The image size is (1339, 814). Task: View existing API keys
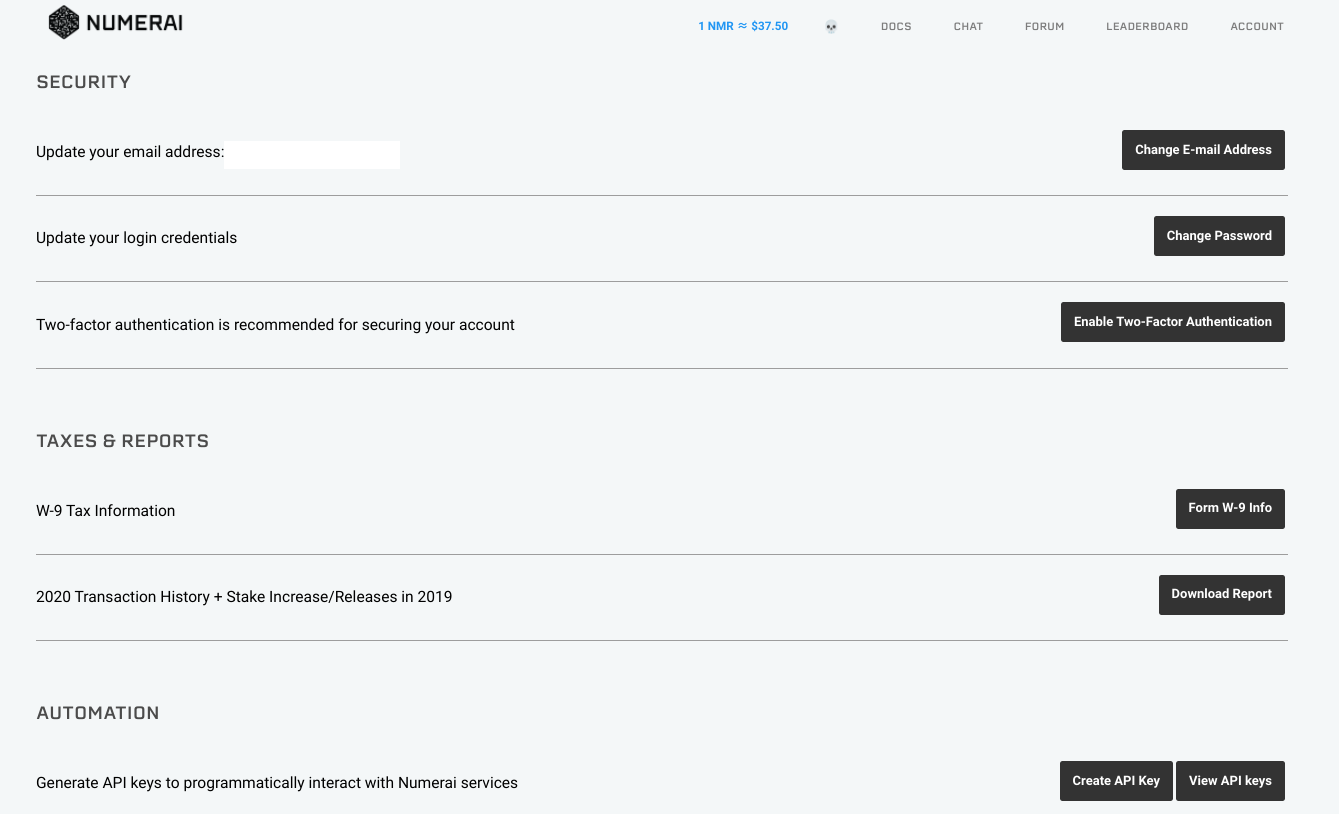[x=1230, y=781]
